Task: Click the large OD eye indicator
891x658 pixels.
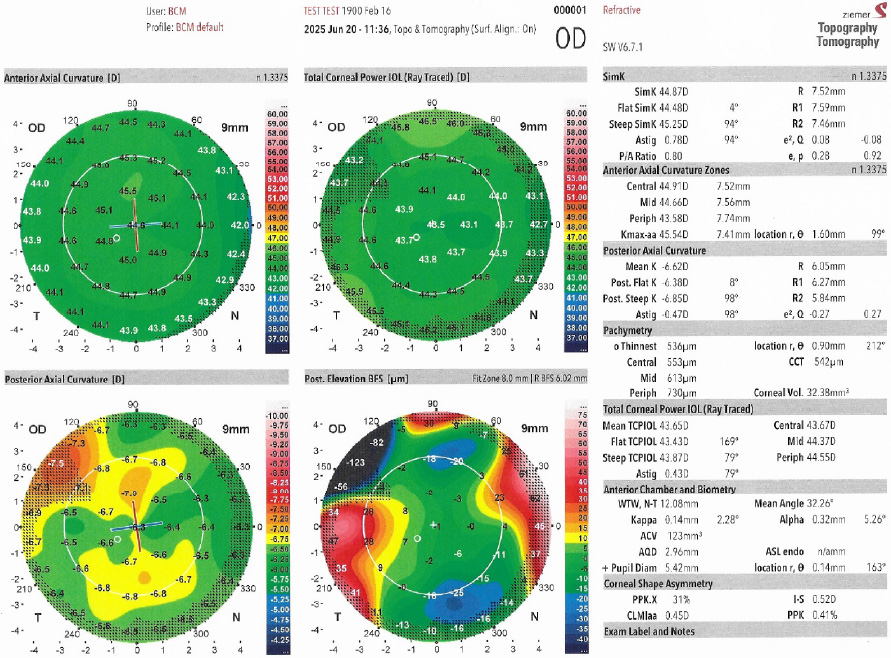Action: click(x=570, y=40)
